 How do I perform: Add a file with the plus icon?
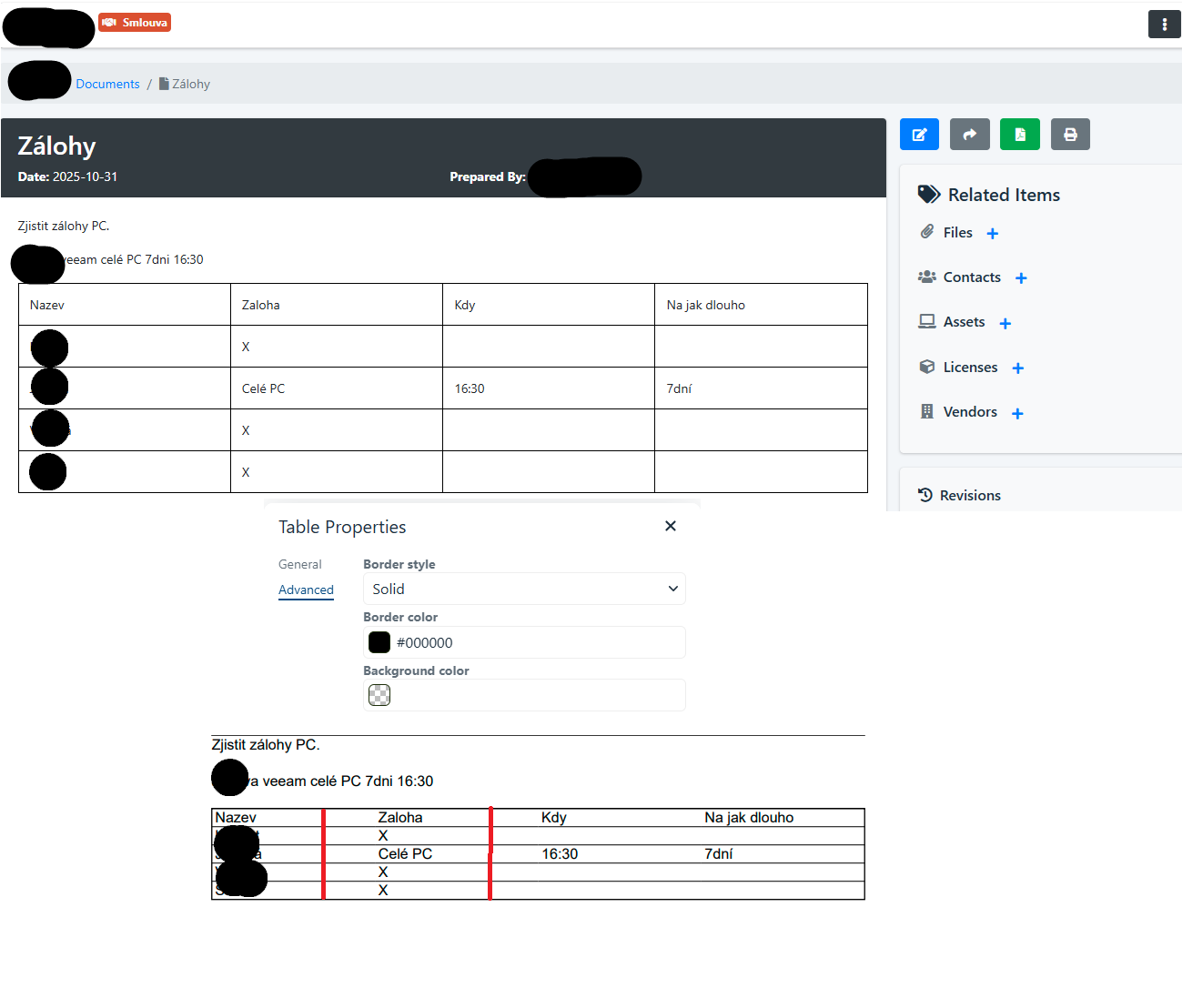(x=993, y=234)
